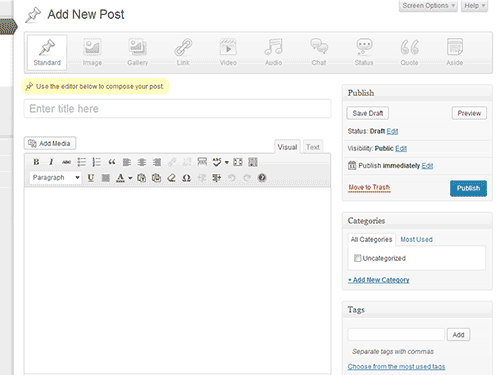Choose the Standard post format
This screenshot has width=500, height=375.
click(x=47, y=52)
